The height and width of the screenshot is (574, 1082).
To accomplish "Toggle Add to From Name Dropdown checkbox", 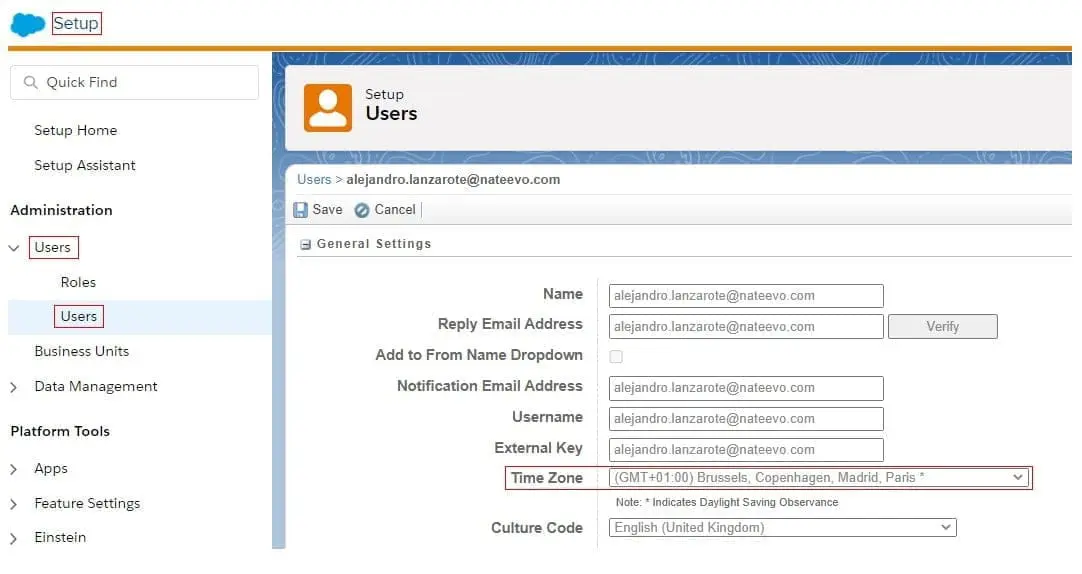I will [616, 356].
